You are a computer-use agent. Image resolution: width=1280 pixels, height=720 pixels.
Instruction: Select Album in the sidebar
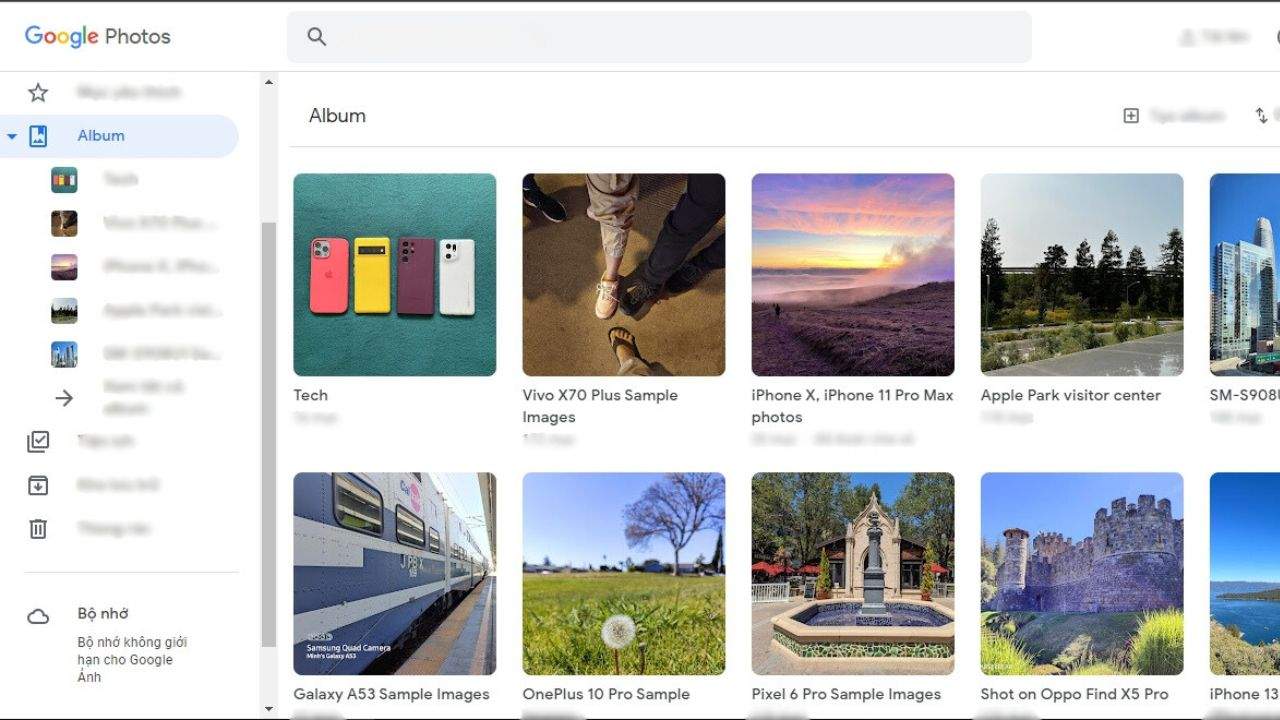click(120, 136)
